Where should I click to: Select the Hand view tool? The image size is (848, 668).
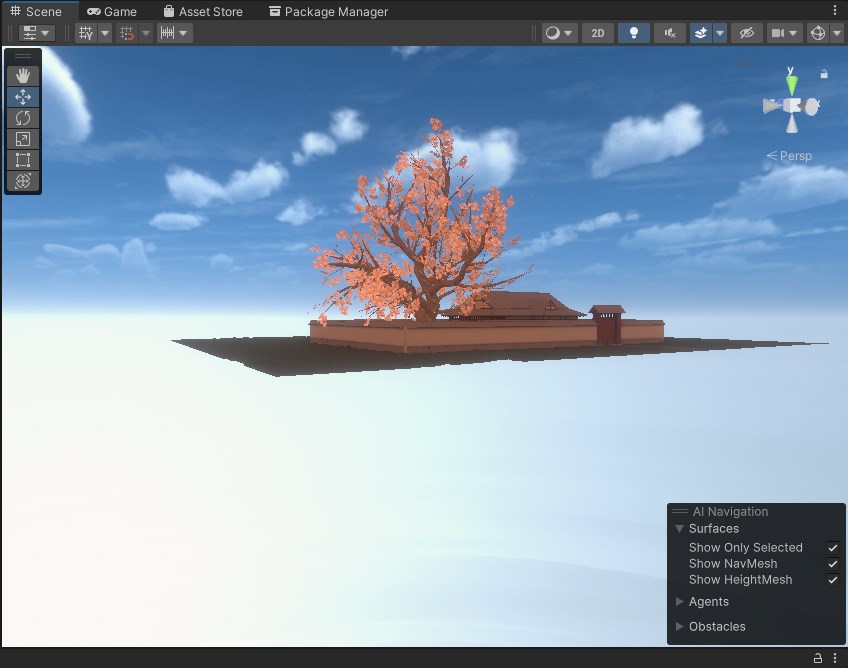pos(23,76)
